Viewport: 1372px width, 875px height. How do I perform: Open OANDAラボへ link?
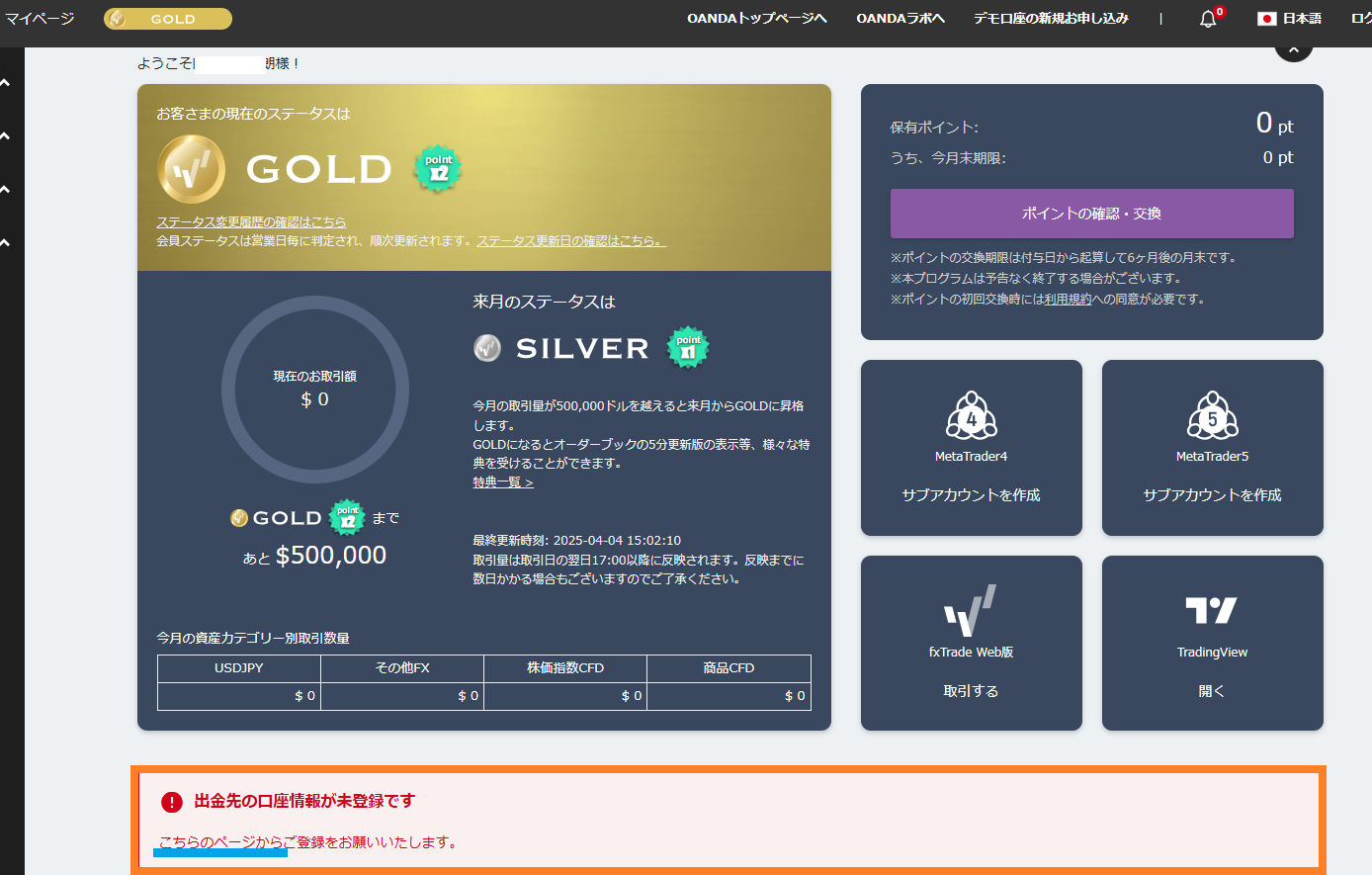click(x=900, y=19)
